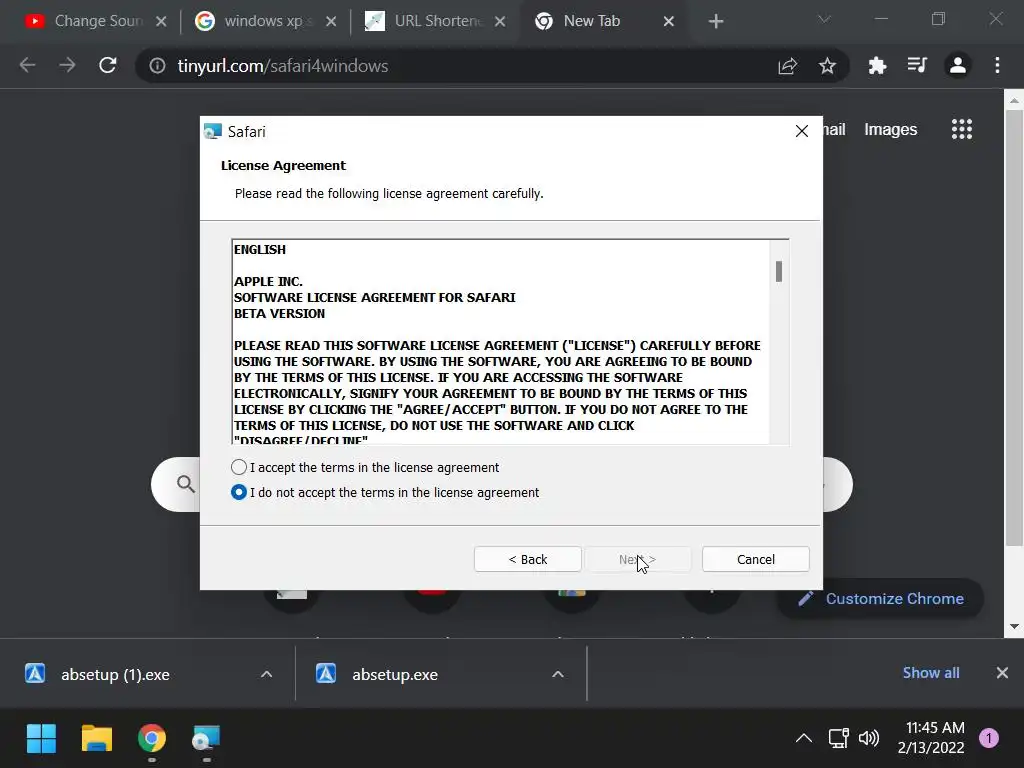Reload the current page
Viewport: 1024px width, 768px height.
pyautogui.click(x=108, y=65)
